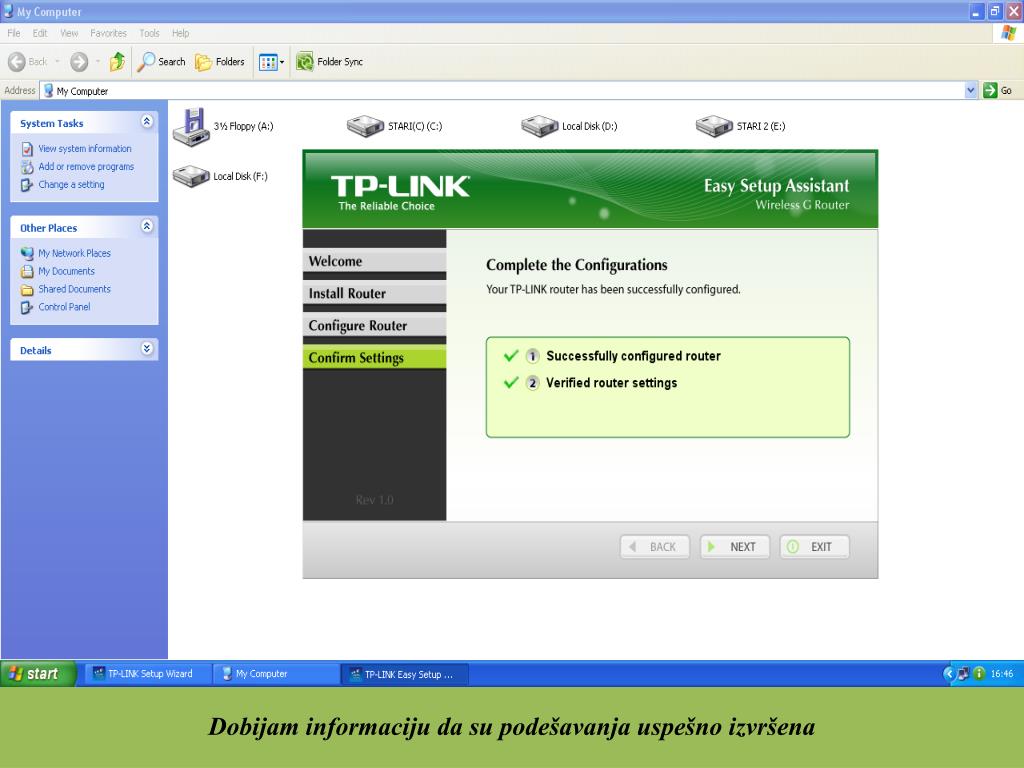Open the forward history dropdown arrow
This screenshot has height=768, width=1024.
(98, 62)
